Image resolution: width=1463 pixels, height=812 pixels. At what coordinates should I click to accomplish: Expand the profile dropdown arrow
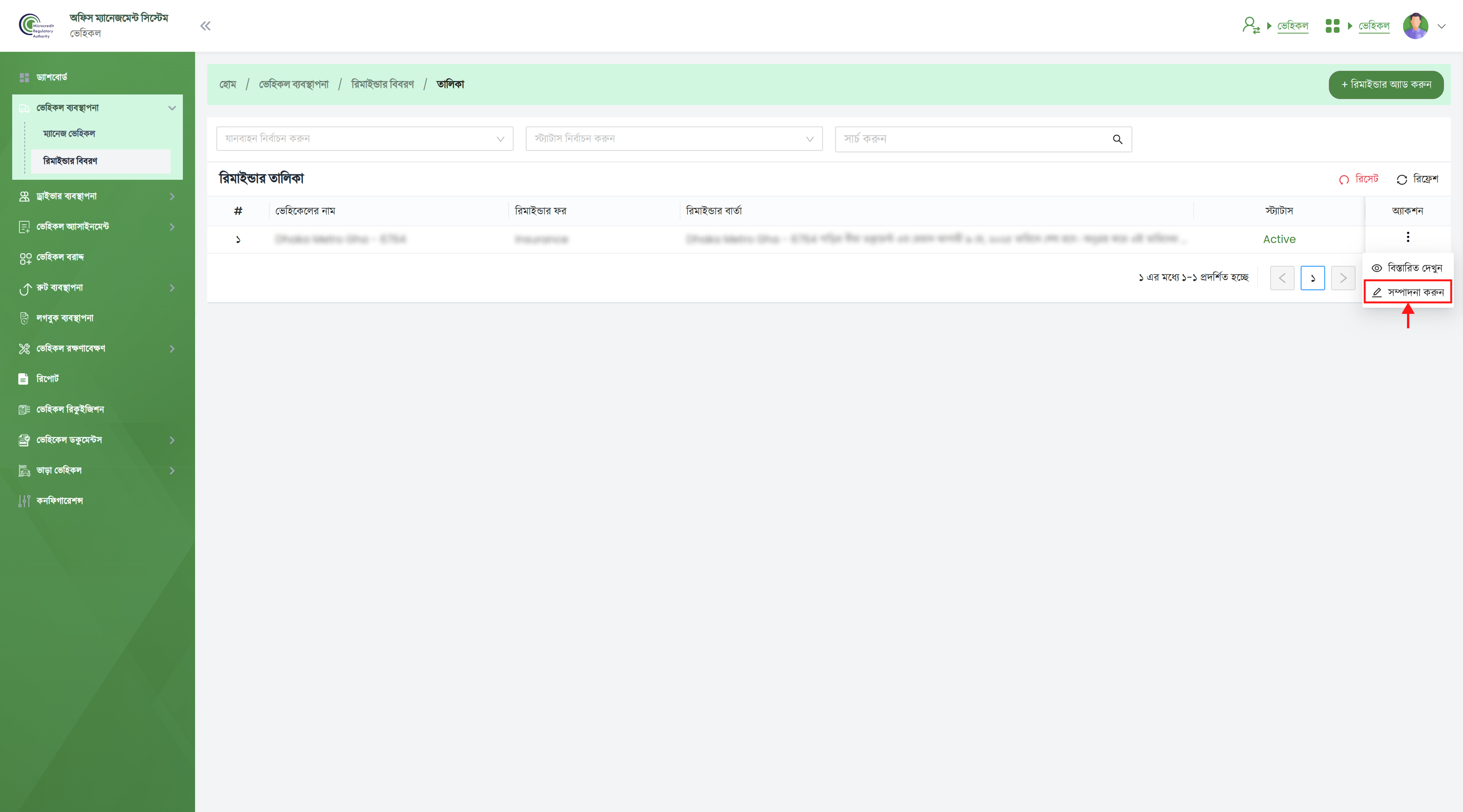point(1441,26)
